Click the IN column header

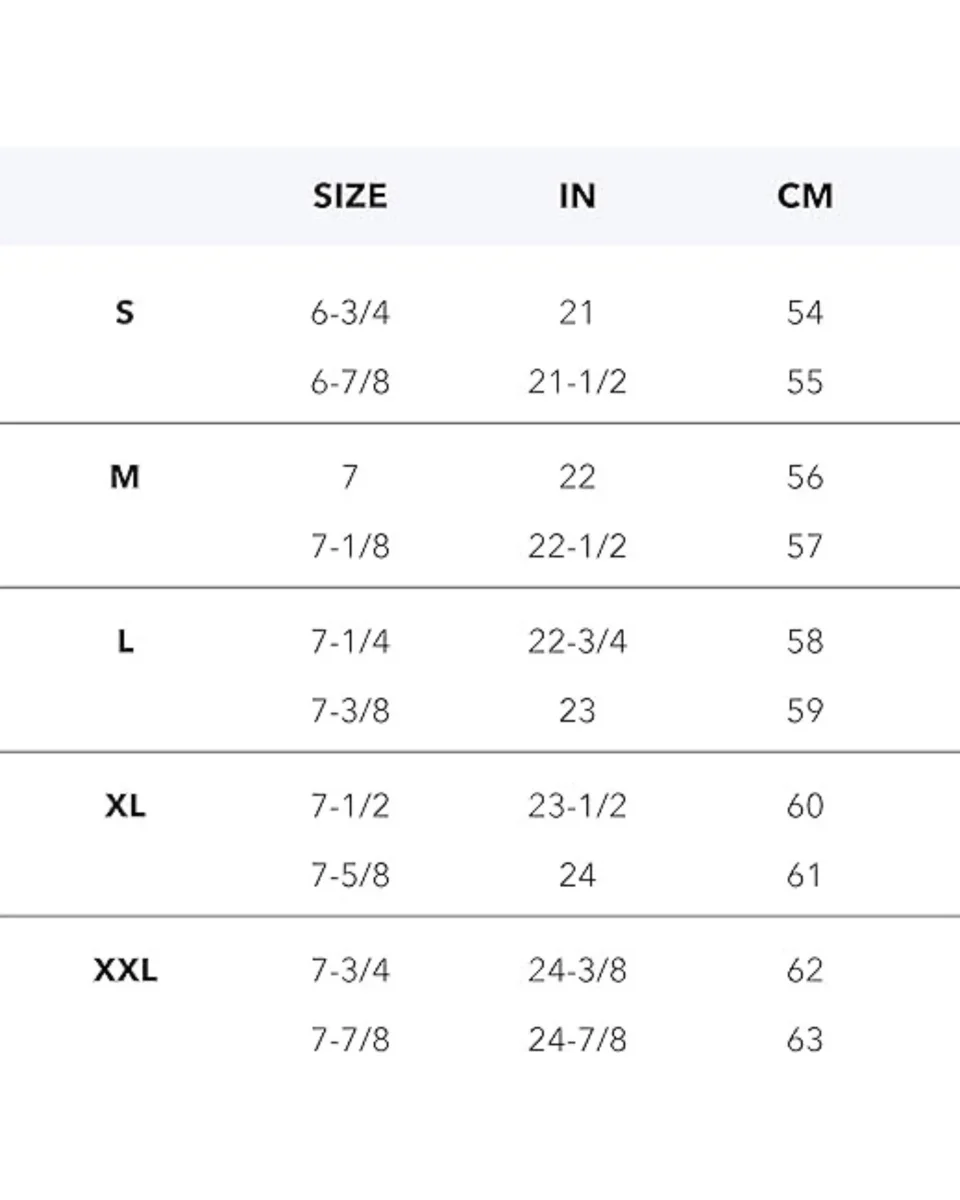tap(577, 196)
